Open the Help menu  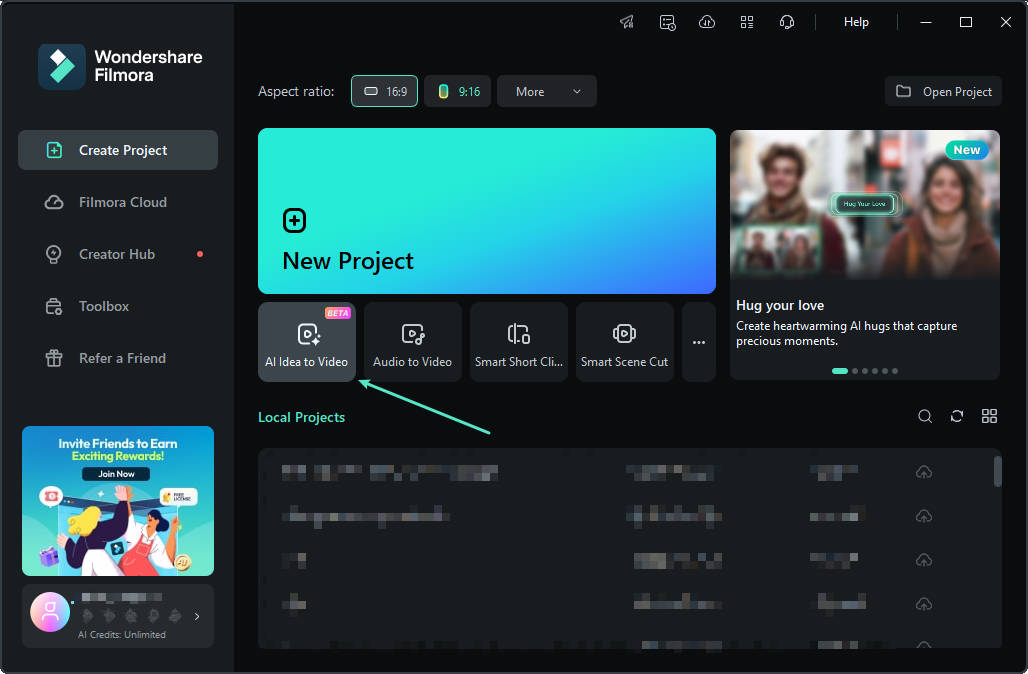point(856,22)
